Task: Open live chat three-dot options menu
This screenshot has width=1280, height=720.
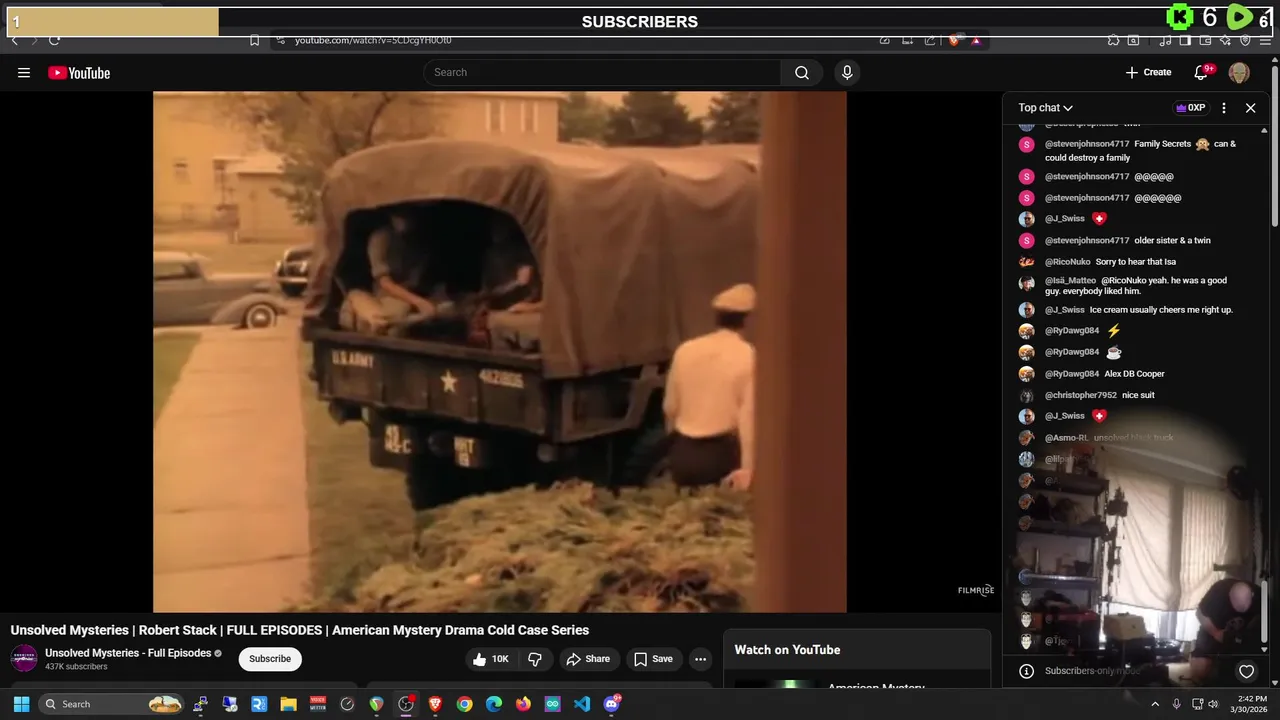Action: tap(1224, 108)
